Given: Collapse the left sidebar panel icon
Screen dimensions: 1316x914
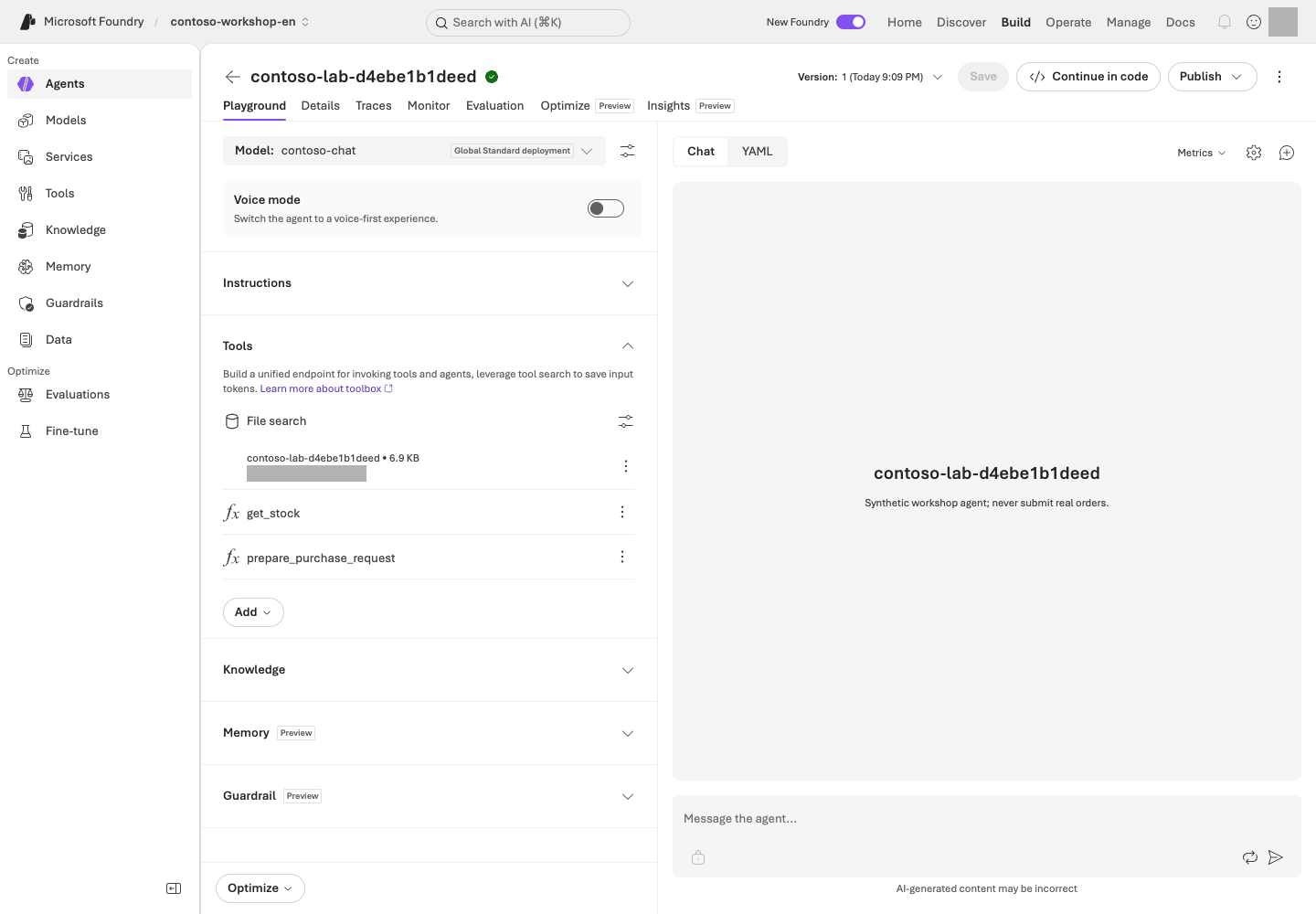Looking at the screenshot, I should click(x=174, y=888).
